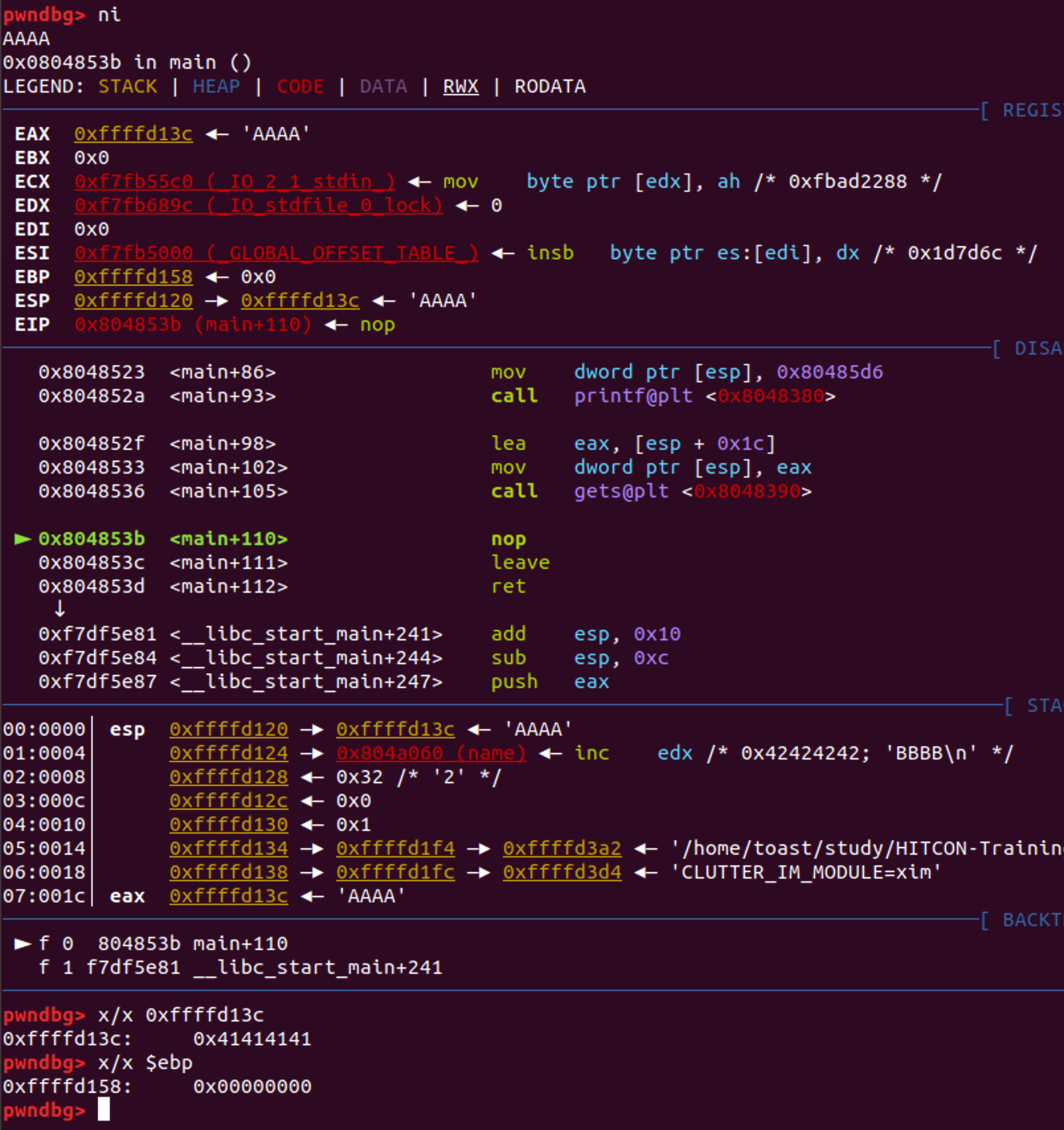This screenshot has width=1064, height=1130.
Task: Click stack pointer 0xffffd3a2 path string address
Action: coord(562,848)
